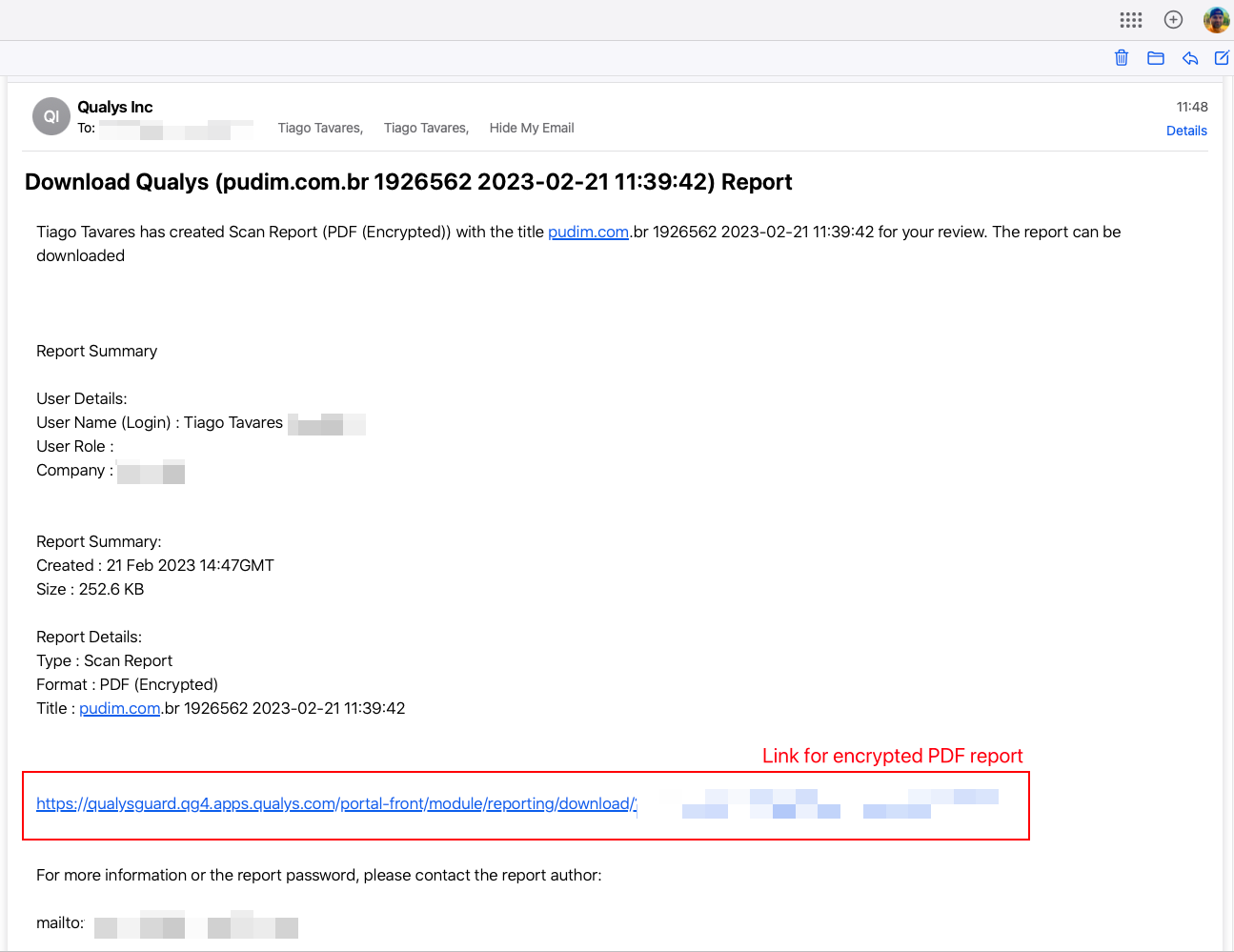Delete this email with the trash icon
This screenshot has width=1234, height=952.
[x=1122, y=58]
